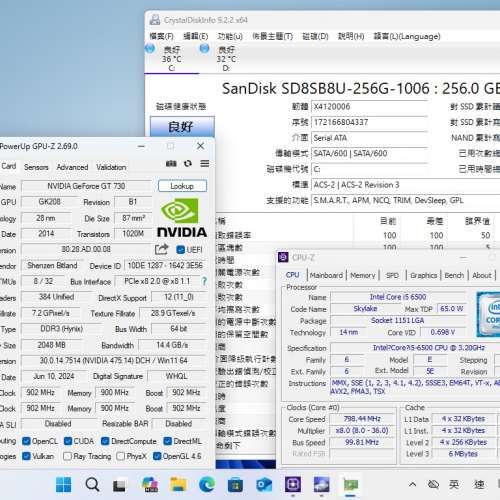500x500 pixels.
Task: Expand the hidden system tray icons chevron
Action: 412,484
